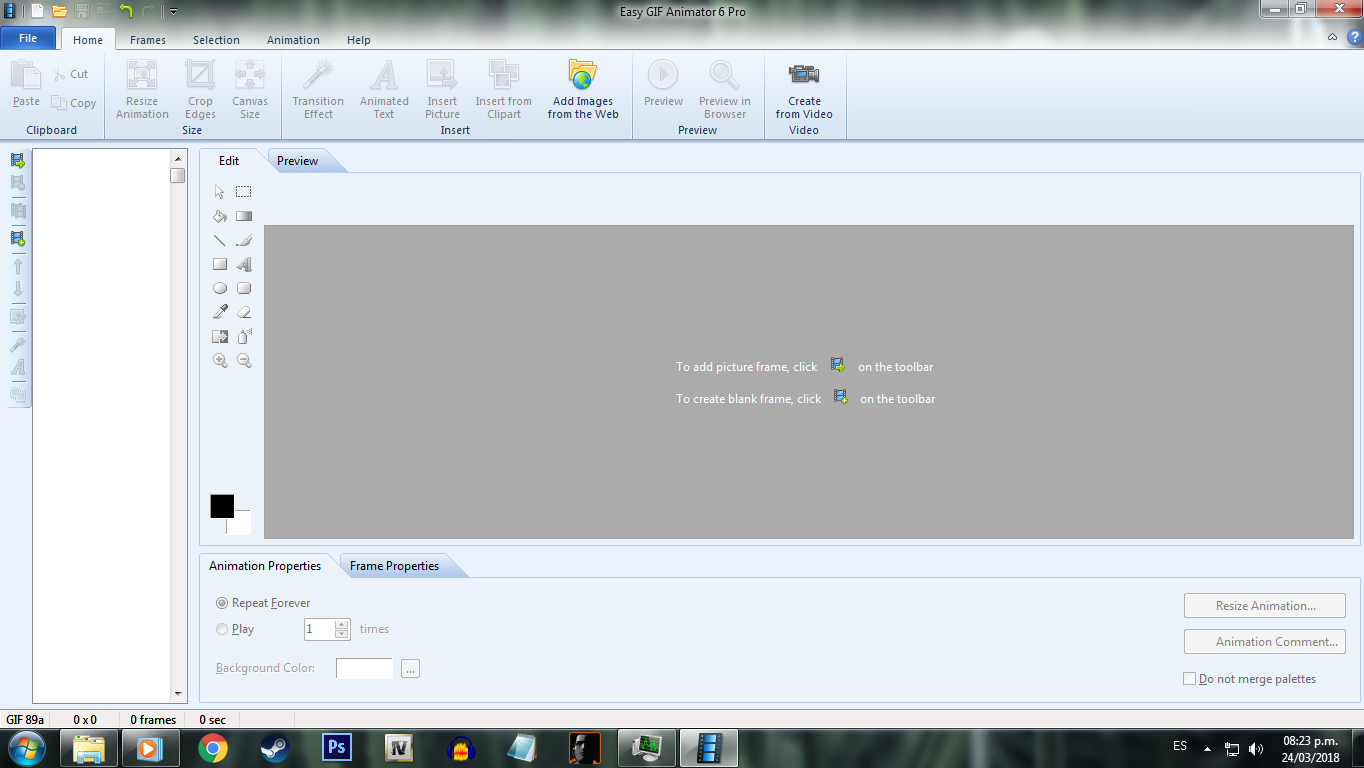Select the gradient fill tool
The image size is (1364, 768).
click(x=244, y=216)
